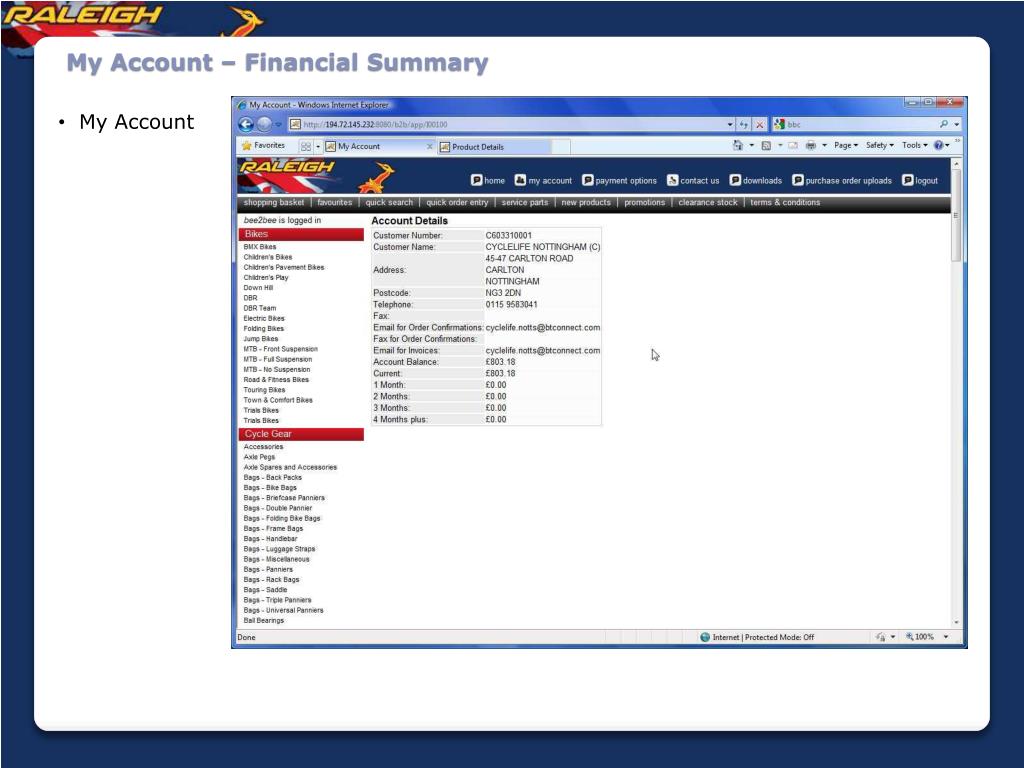Select MTB - Full Suspension category
Screen dimensions: 1024x768
pos(278,359)
